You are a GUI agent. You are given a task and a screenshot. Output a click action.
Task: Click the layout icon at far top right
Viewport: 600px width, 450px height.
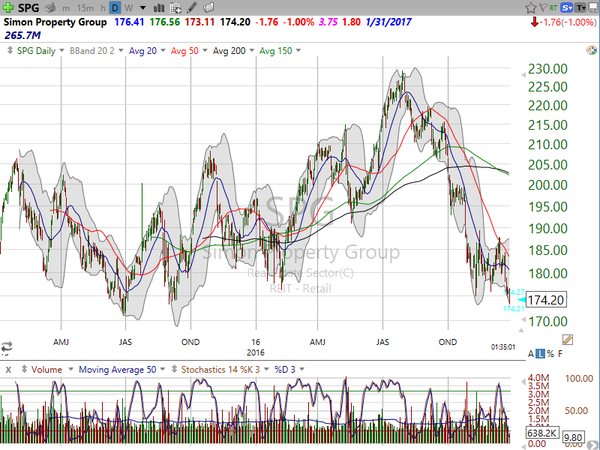[593, 7]
